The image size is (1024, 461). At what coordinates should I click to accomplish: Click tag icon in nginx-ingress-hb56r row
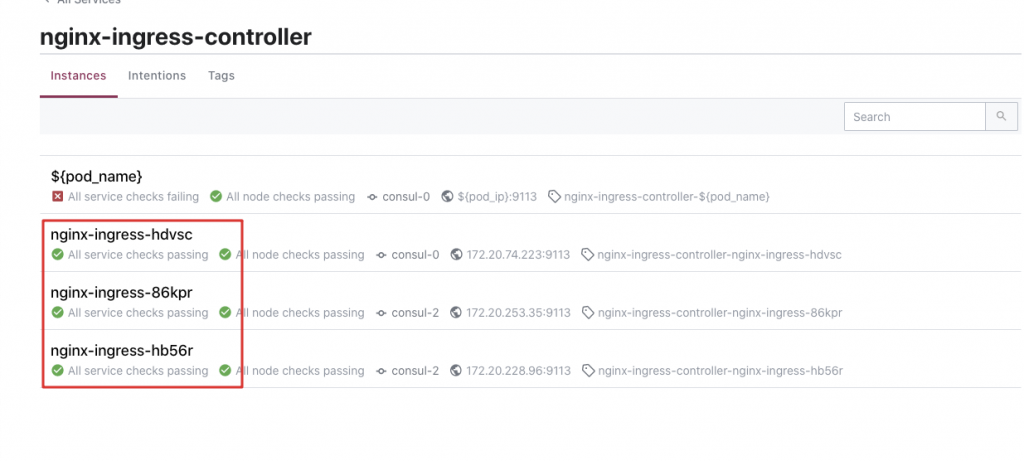tap(588, 372)
